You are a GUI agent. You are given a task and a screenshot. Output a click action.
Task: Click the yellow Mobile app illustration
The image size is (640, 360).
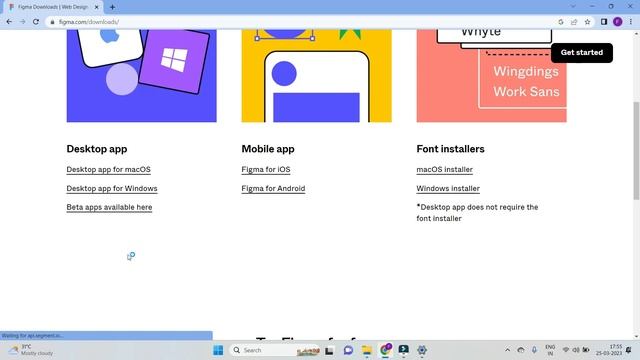point(316,76)
